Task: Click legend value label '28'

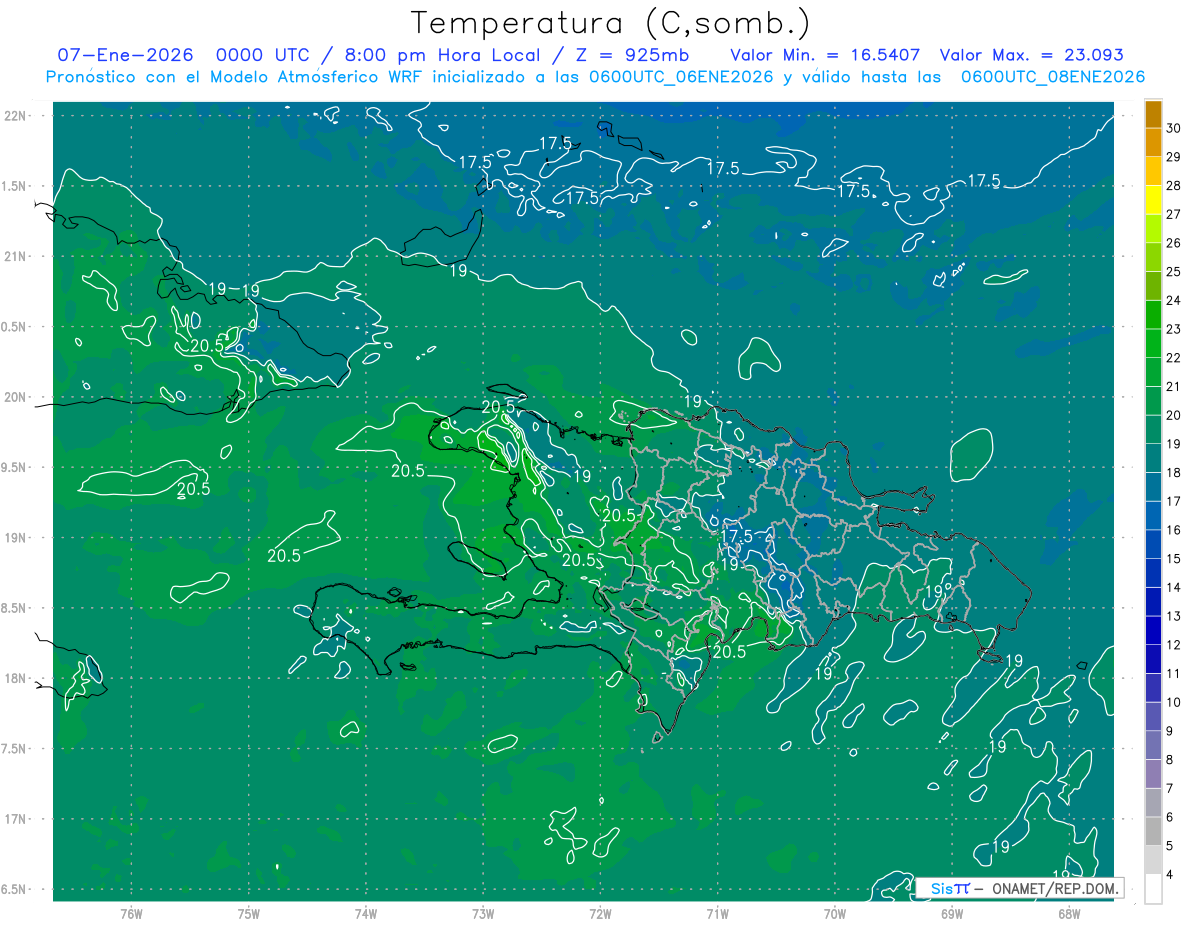Action: tap(1174, 186)
